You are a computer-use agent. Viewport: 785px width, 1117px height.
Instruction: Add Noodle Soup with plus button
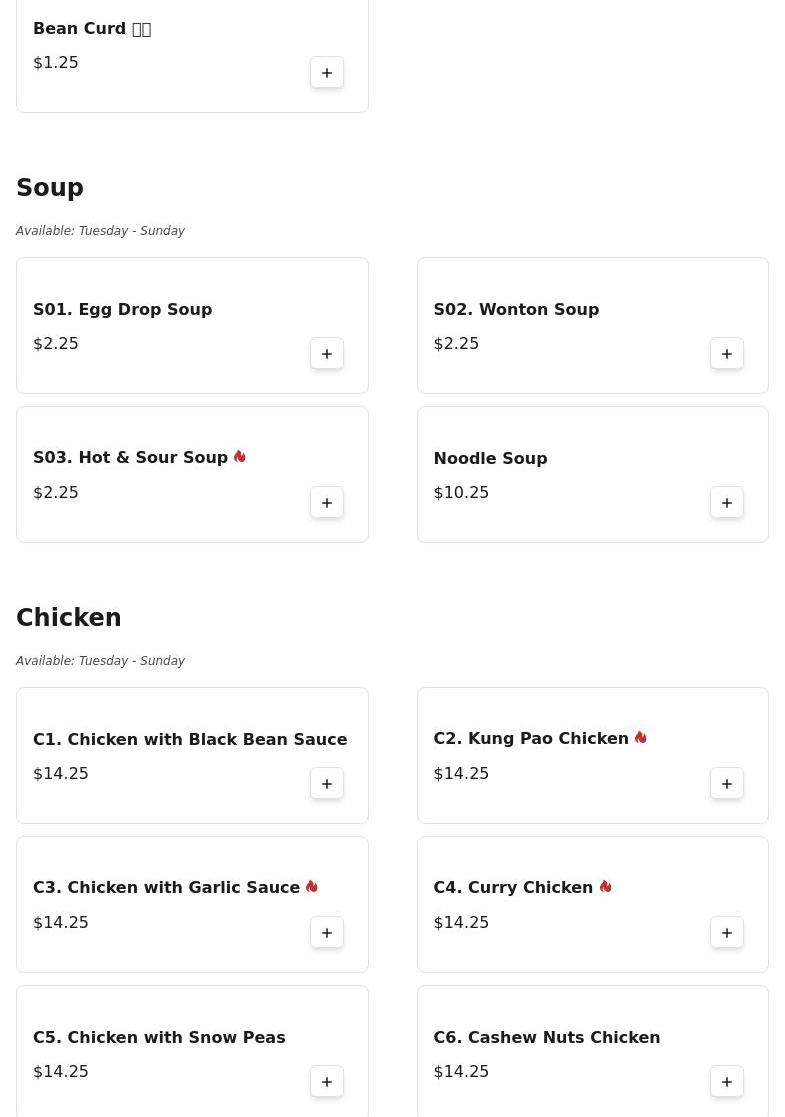(x=727, y=503)
